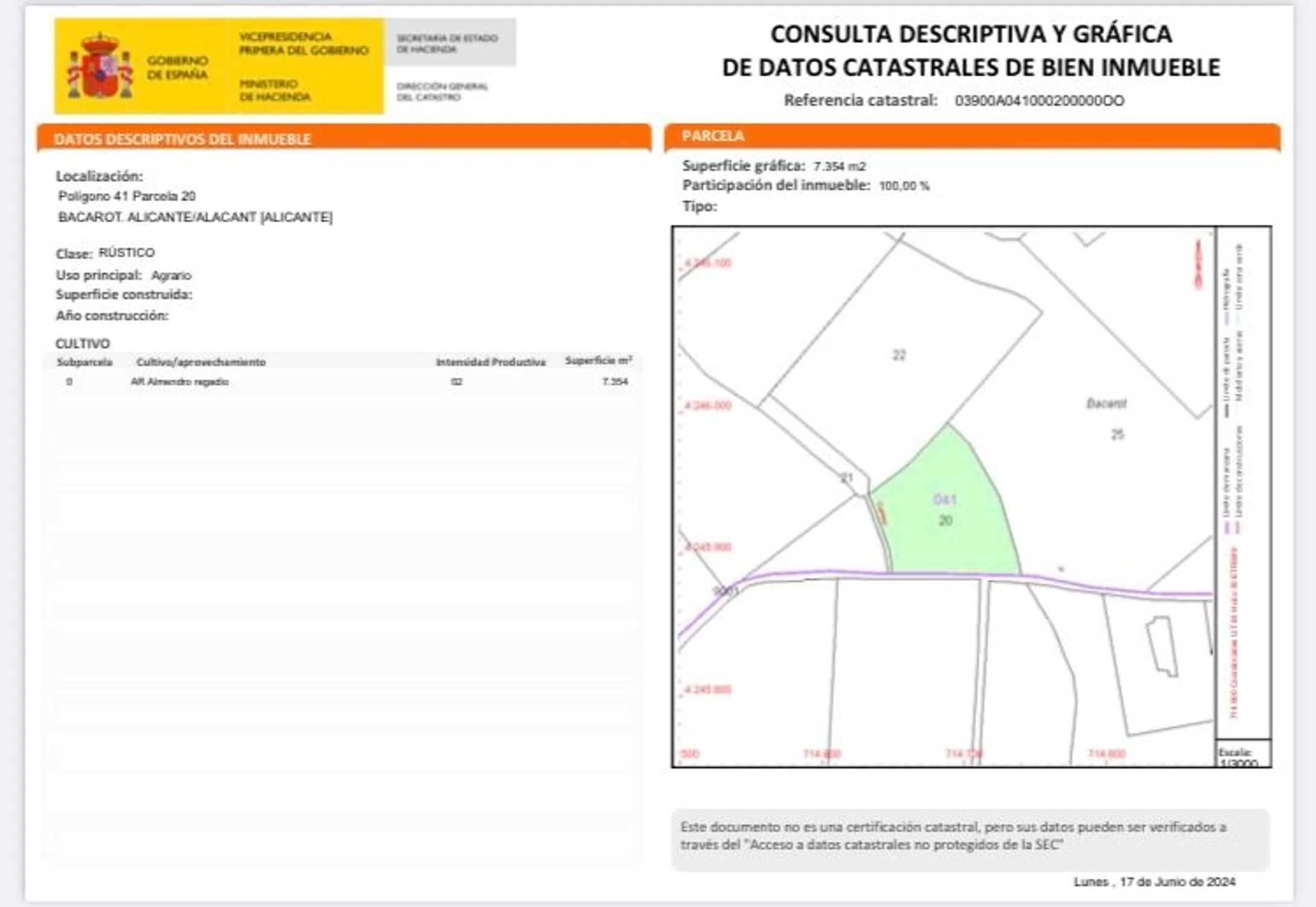This screenshot has height=907, width=1316.
Task: Click the Dirección General del Catastro logo
Action: [x=442, y=91]
